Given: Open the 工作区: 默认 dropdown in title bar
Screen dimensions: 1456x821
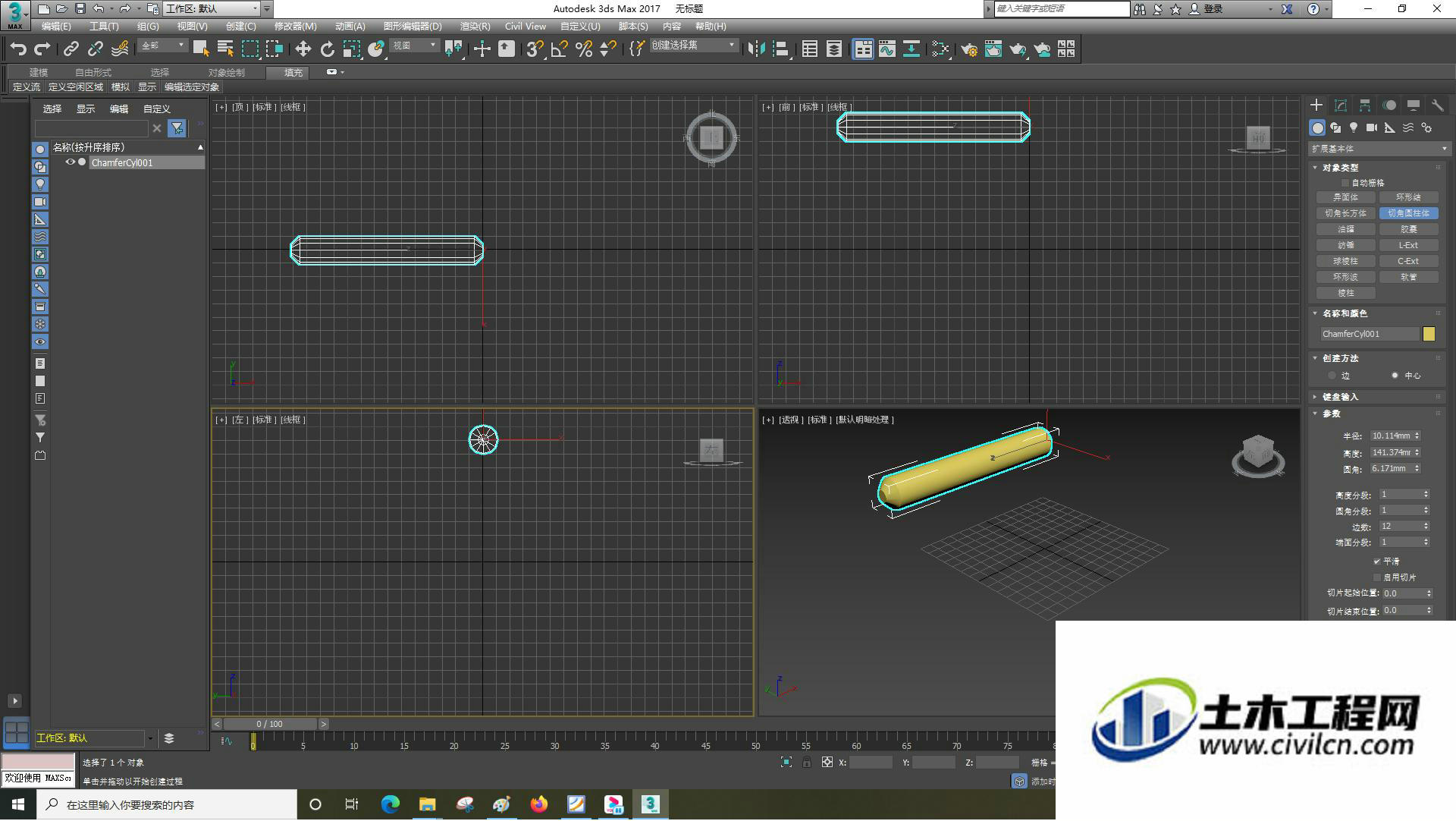Looking at the screenshot, I should tap(212, 9).
